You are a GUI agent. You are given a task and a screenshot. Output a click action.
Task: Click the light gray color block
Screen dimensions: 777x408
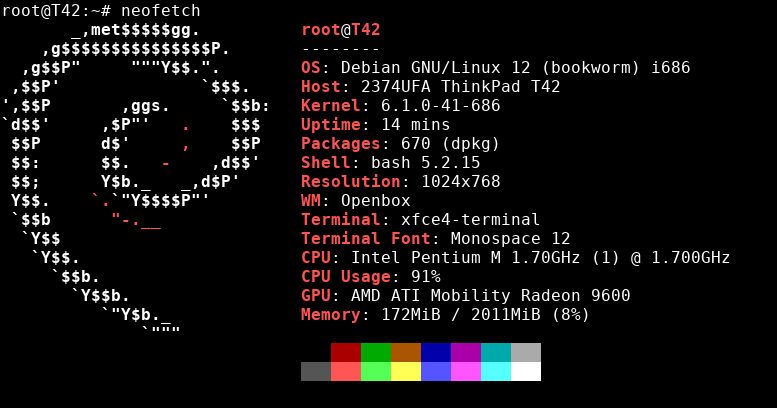click(x=526, y=352)
